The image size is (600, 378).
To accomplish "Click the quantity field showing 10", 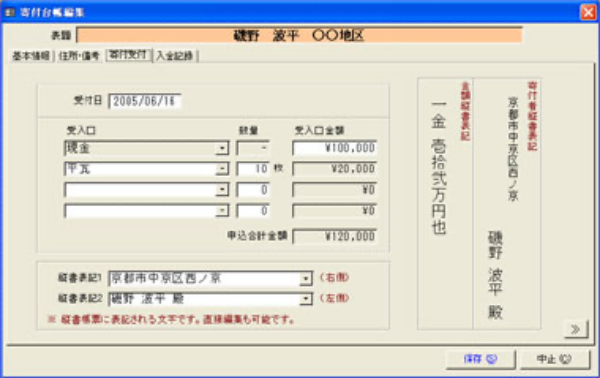I will click(x=253, y=169).
